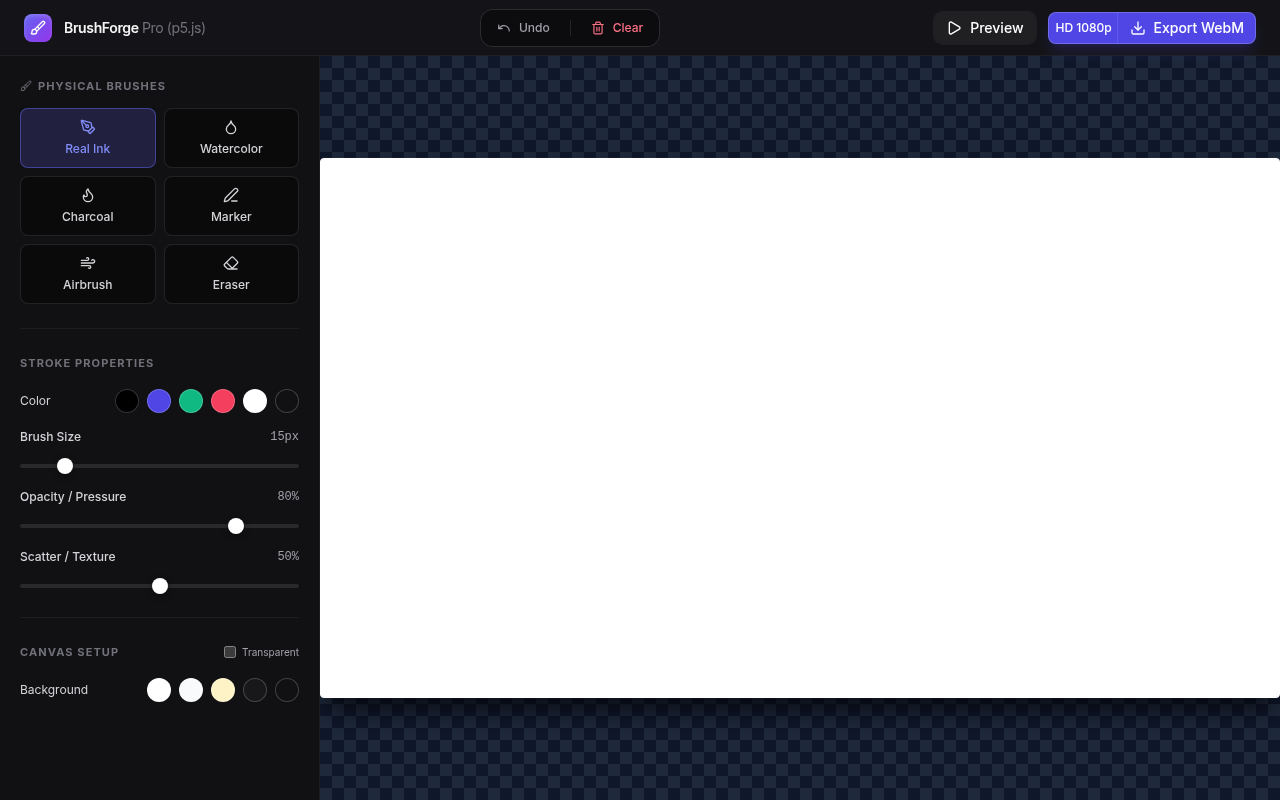Click the BrushForge paintbrush logo
The width and height of the screenshot is (1280, 800).
tap(38, 28)
